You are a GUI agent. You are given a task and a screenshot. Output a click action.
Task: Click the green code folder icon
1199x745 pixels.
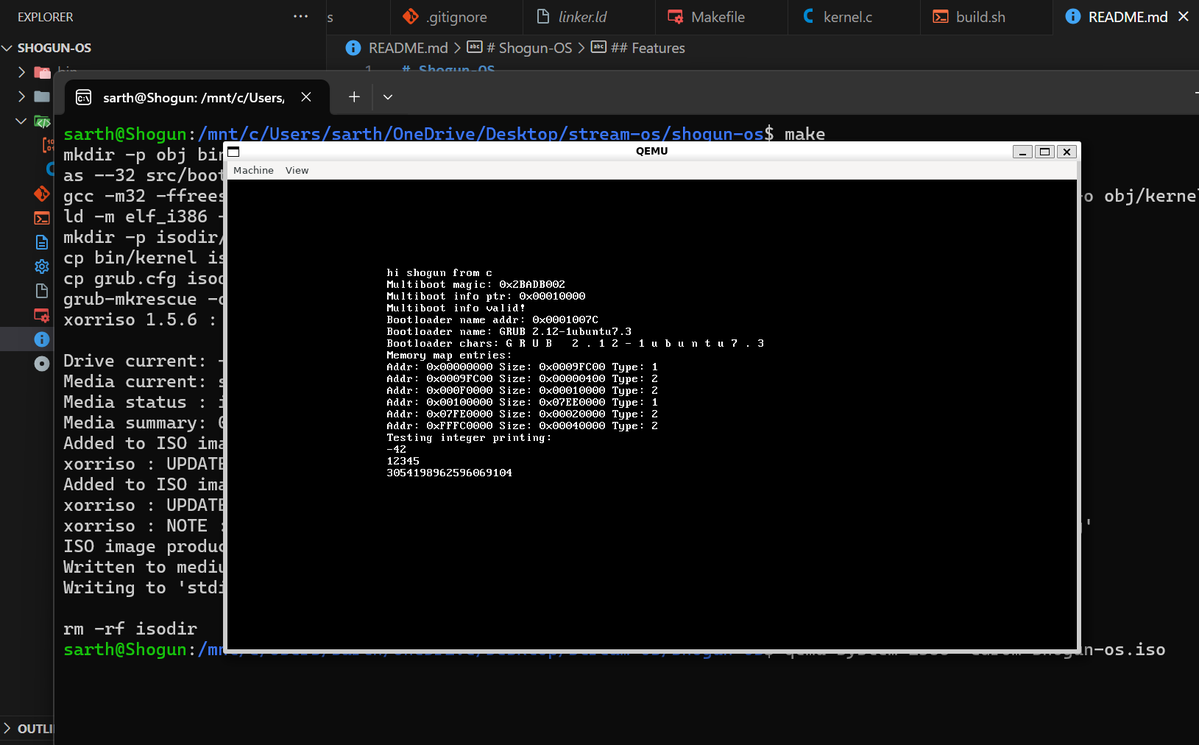click(x=43, y=122)
